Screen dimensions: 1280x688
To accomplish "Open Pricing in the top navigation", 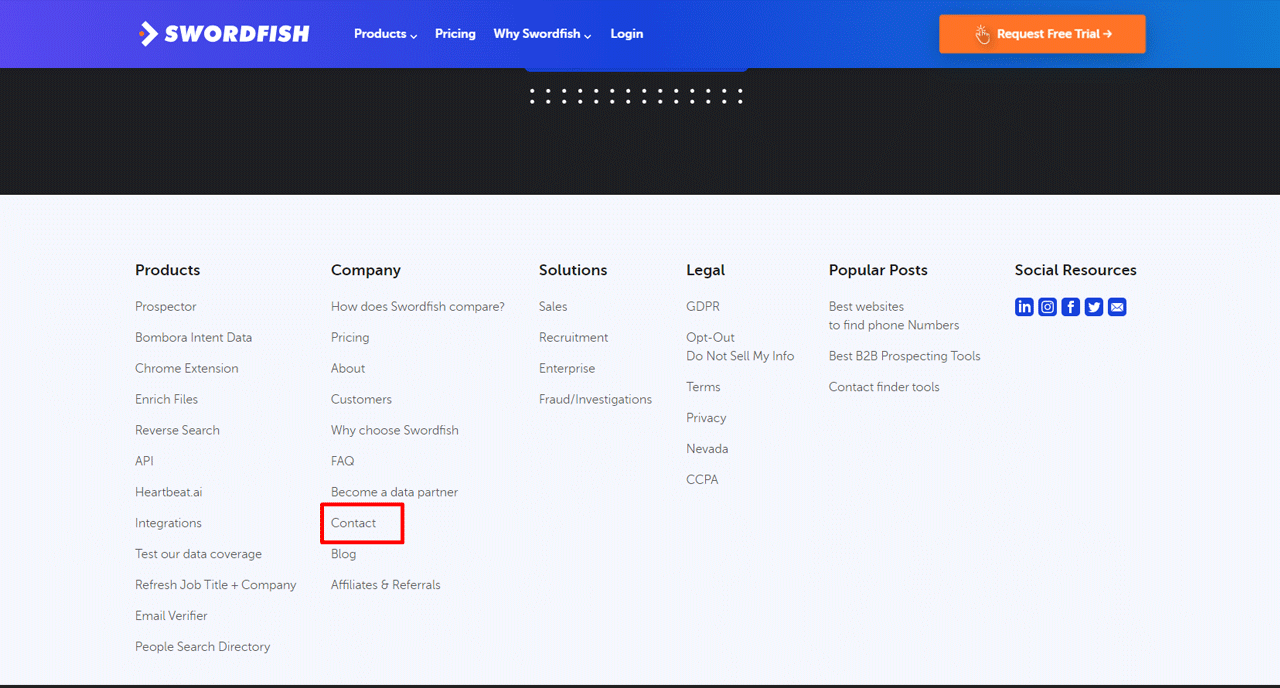I will (455, 34).
